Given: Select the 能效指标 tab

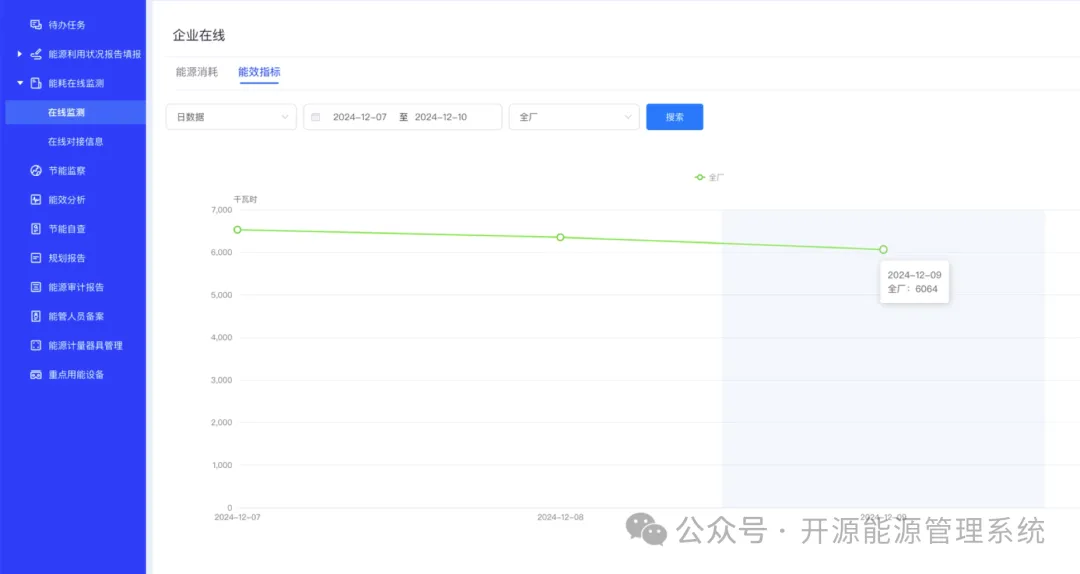Looking at the screenshot, I should 259,72.
